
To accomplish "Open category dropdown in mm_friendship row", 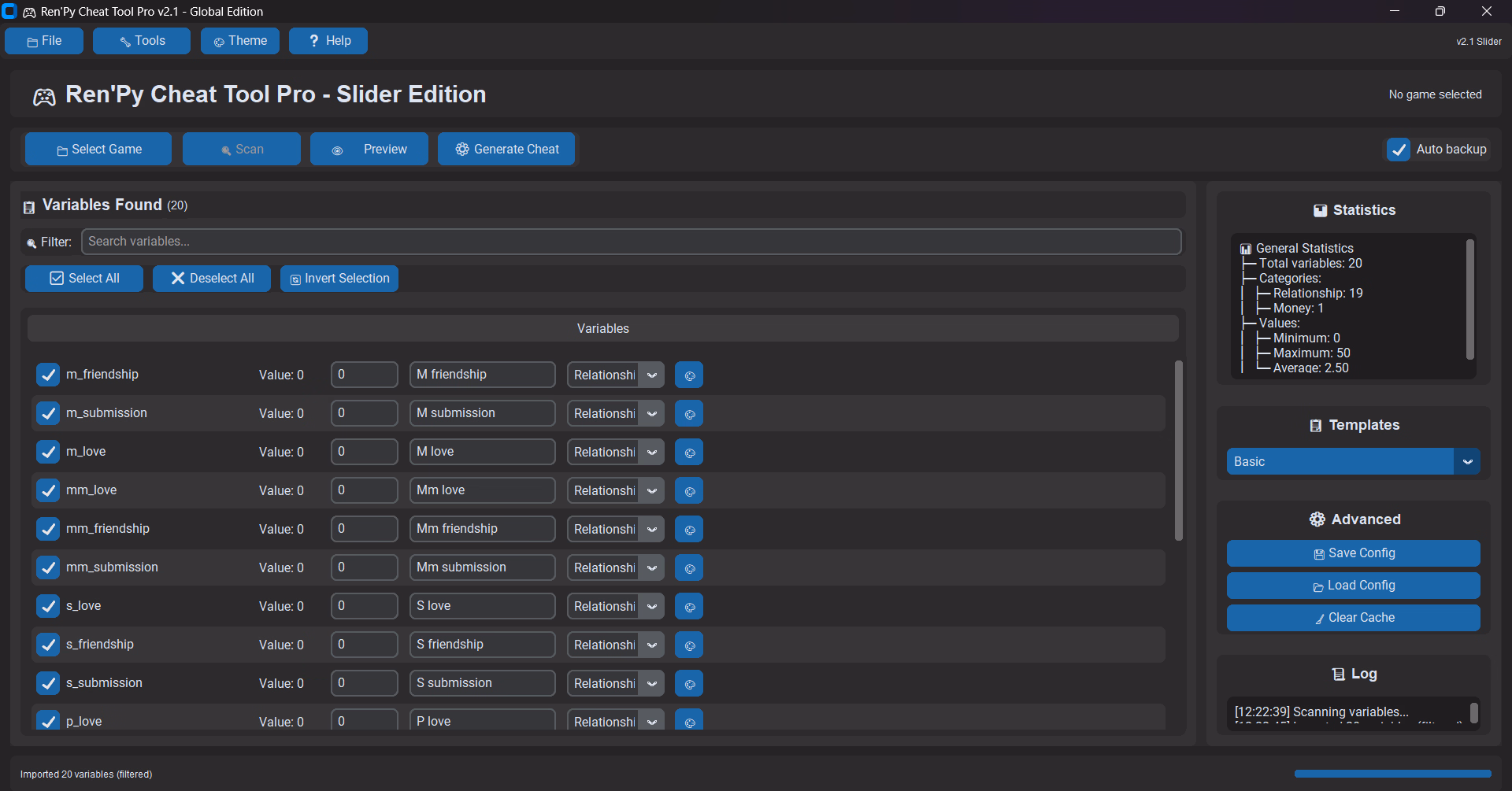I will [x=651, y=530].
